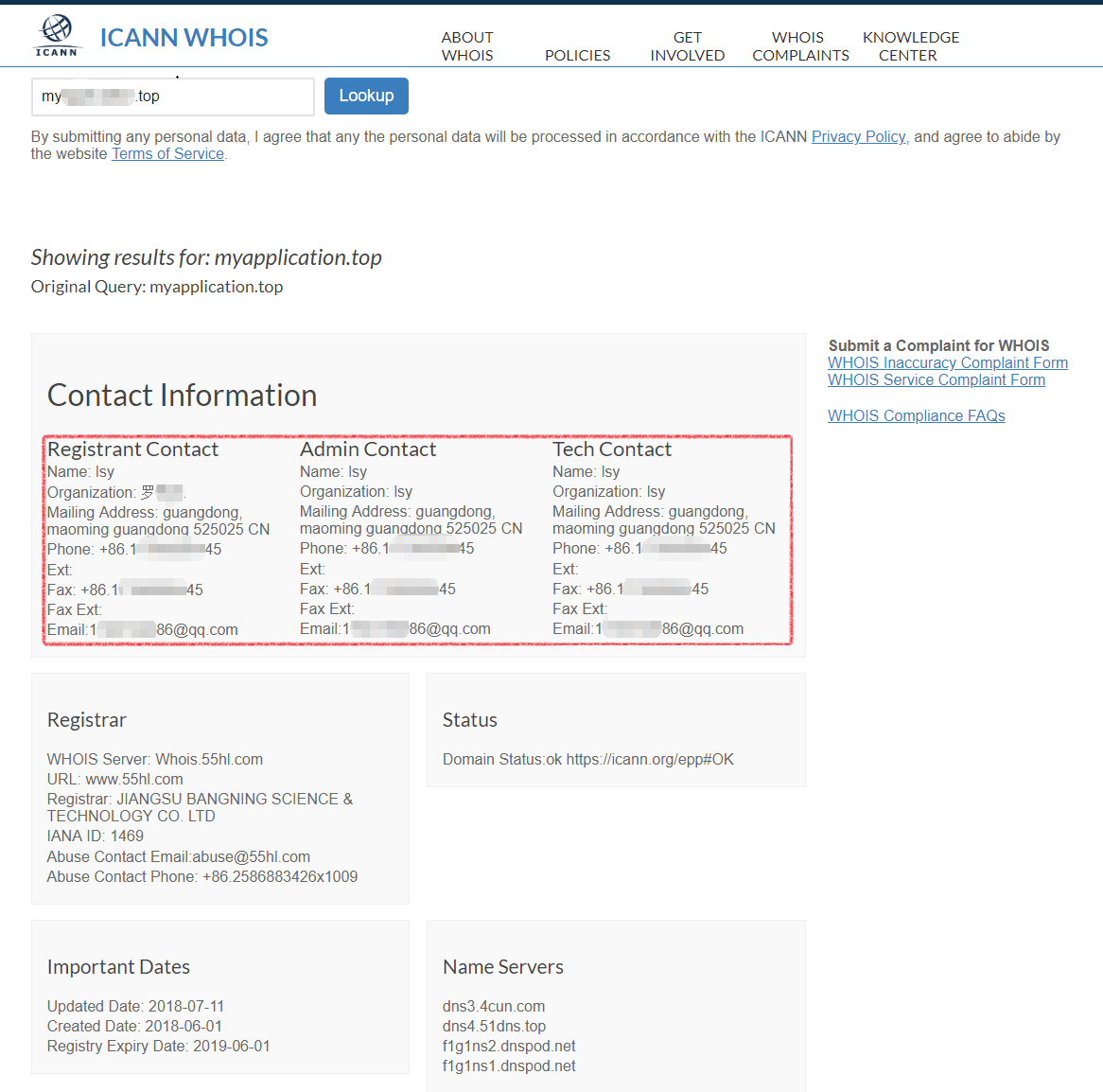
Task: Open the WHOIS Inaccuracy Complaint Form
Action: 947,362
